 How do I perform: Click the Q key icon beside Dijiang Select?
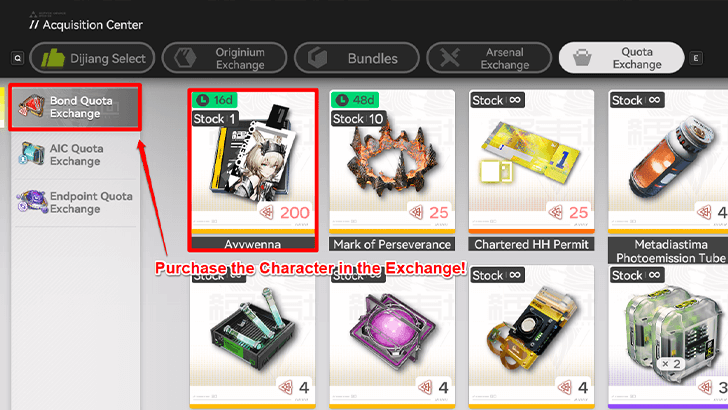[x=17, y=59]
